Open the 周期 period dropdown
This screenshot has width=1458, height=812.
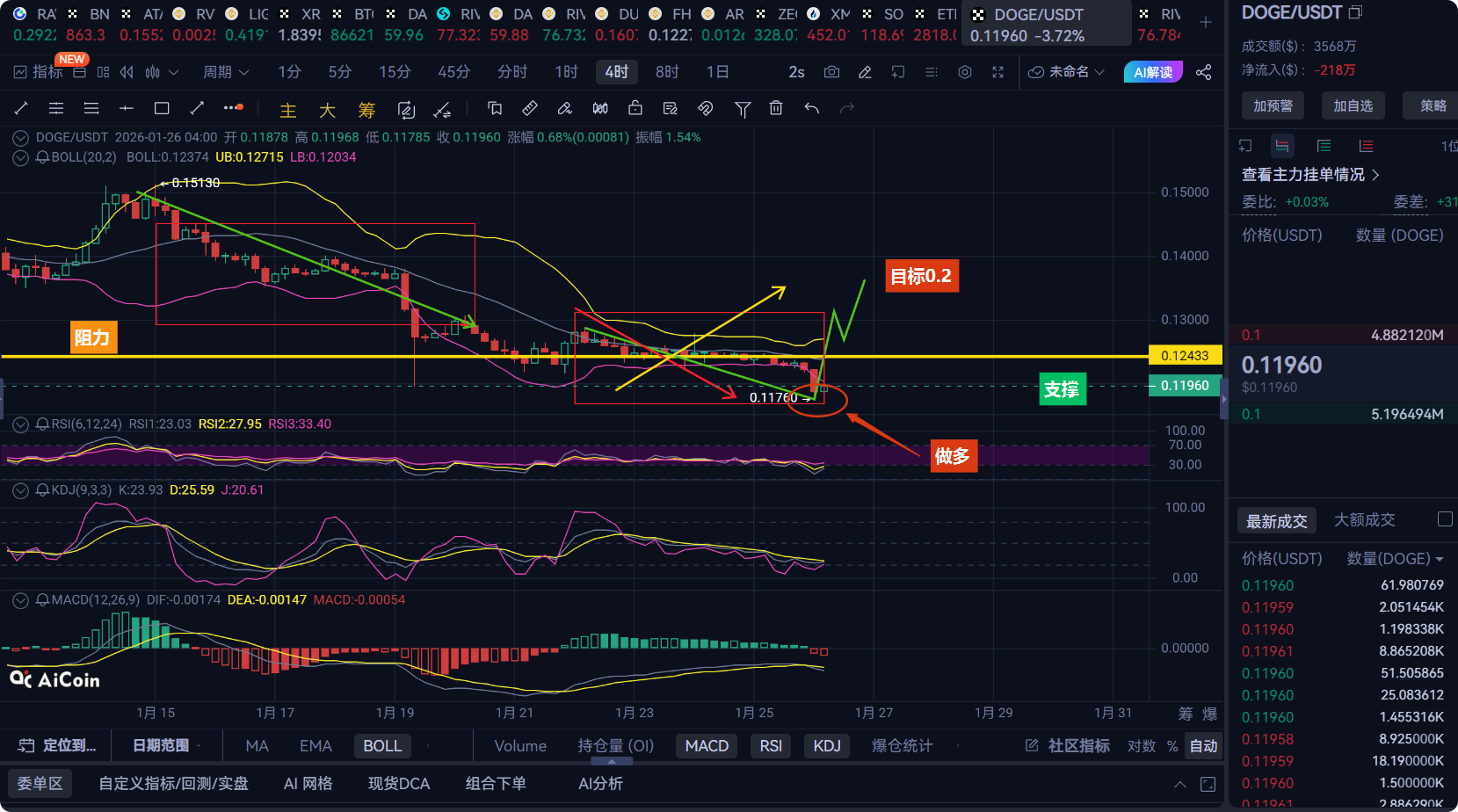tap(226, 72)
